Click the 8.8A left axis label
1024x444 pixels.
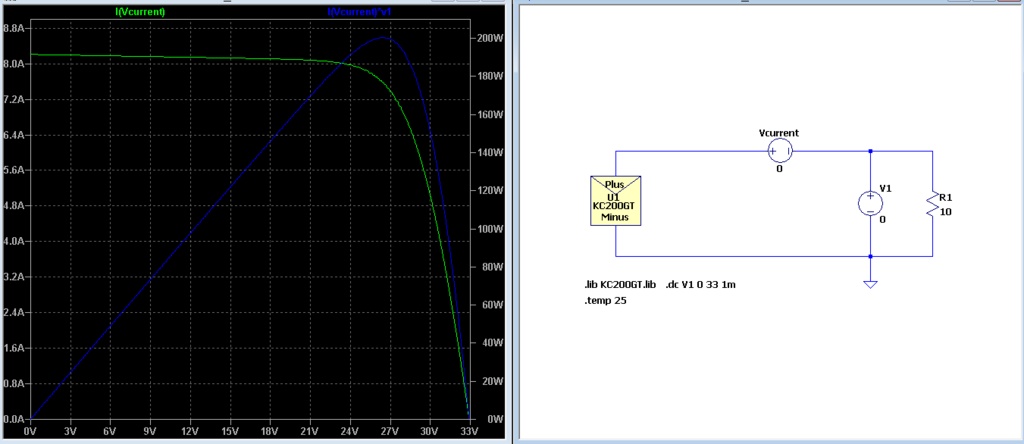(x=14, y=29)
